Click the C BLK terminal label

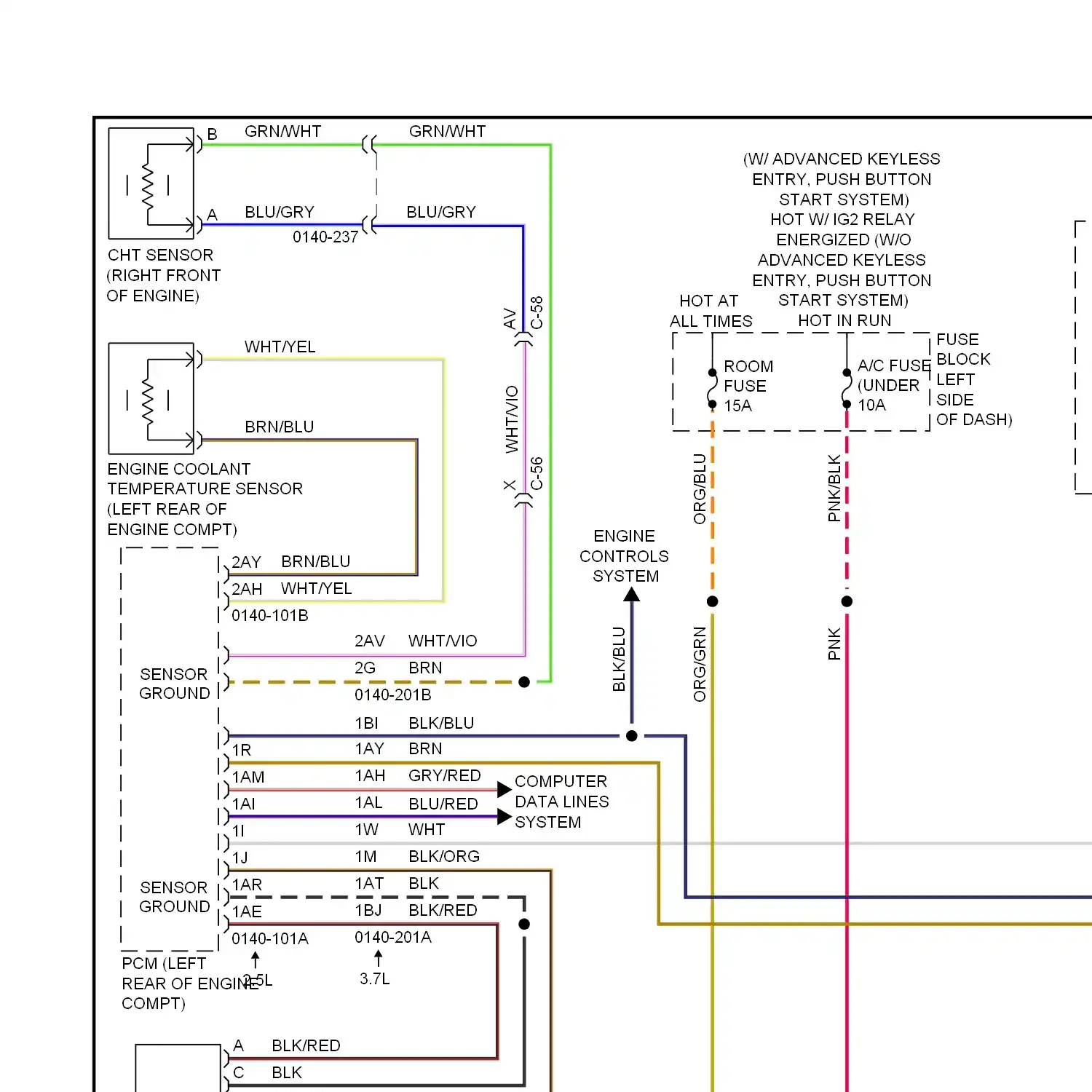(x=267, y=1072)
